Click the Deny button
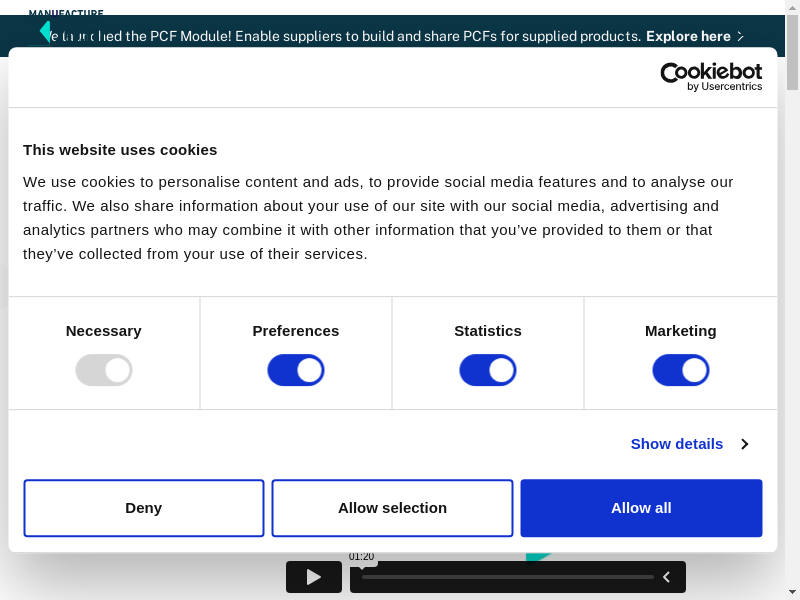The width and height of the screenshot is (800, 600). tap(144, 508)
